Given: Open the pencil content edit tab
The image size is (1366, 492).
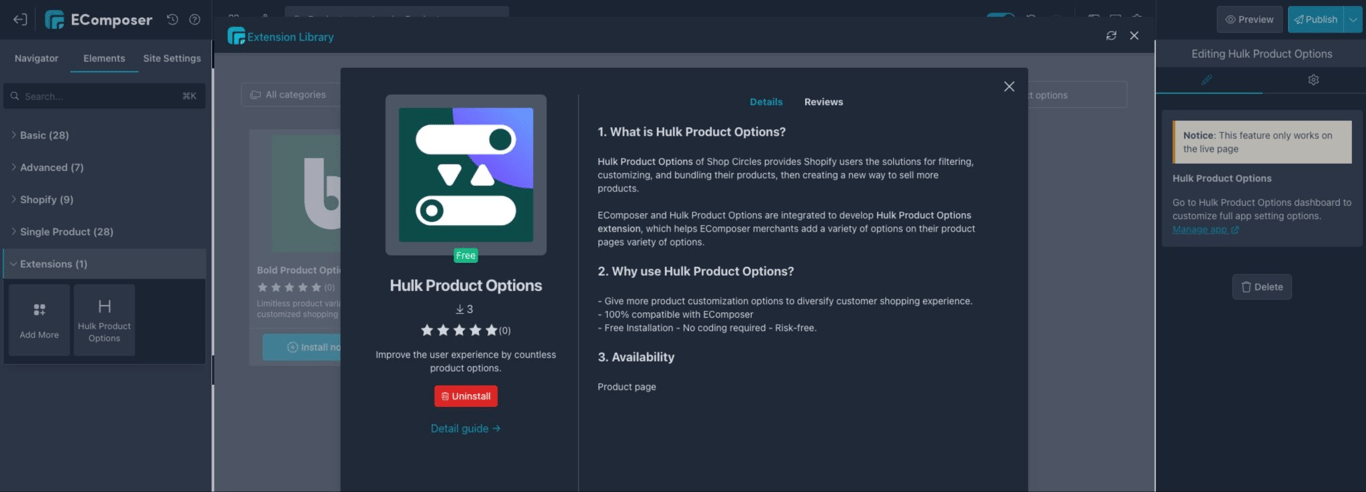Looking at the screenshot, I should [x=1207, y=80].
